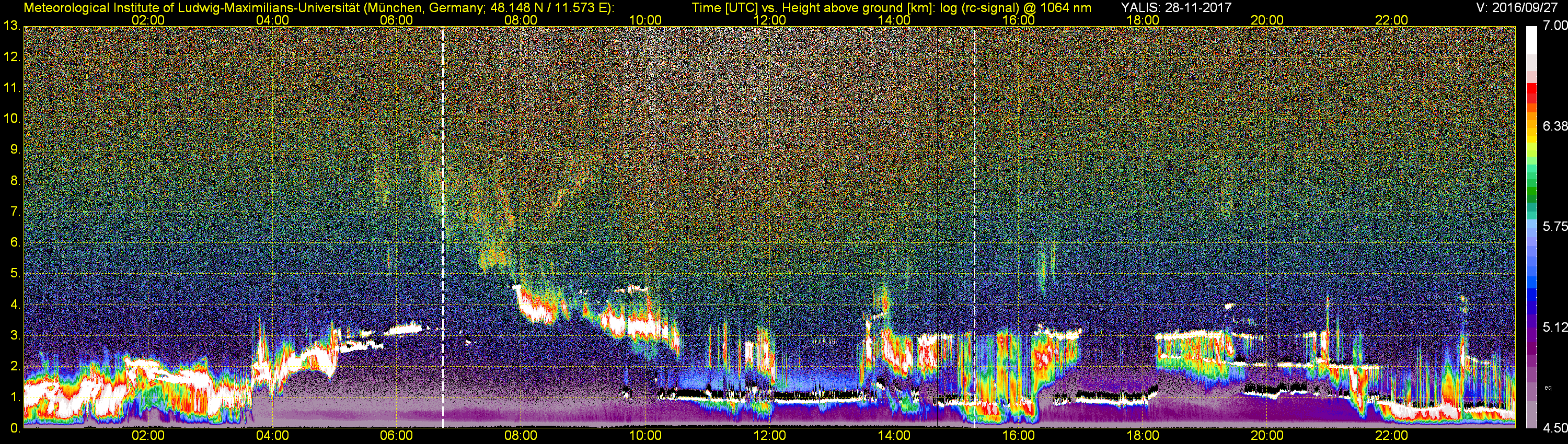The width and height of the screenshot is (1568, 444).
Task: Select the 10:00 label on the top time axis
Action: click(x=645, y=20)
